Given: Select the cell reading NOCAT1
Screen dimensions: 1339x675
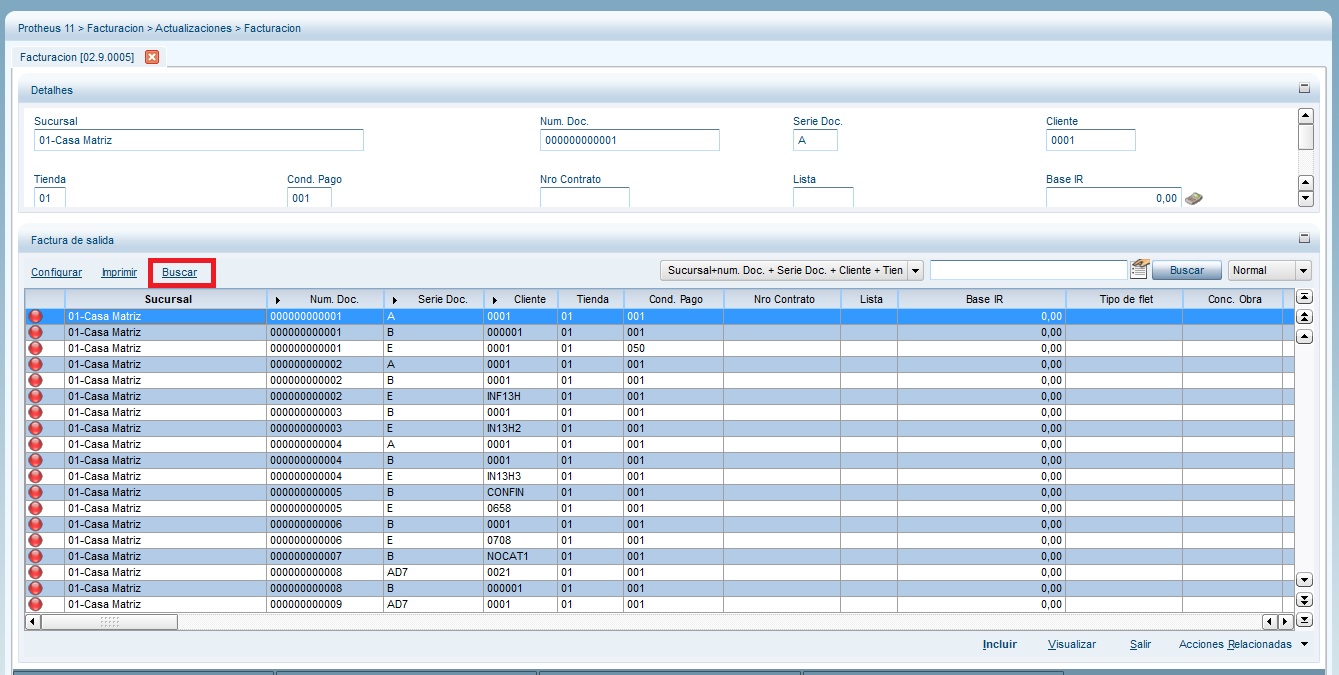Looking at the screenshot, I should tap(520, 556).
